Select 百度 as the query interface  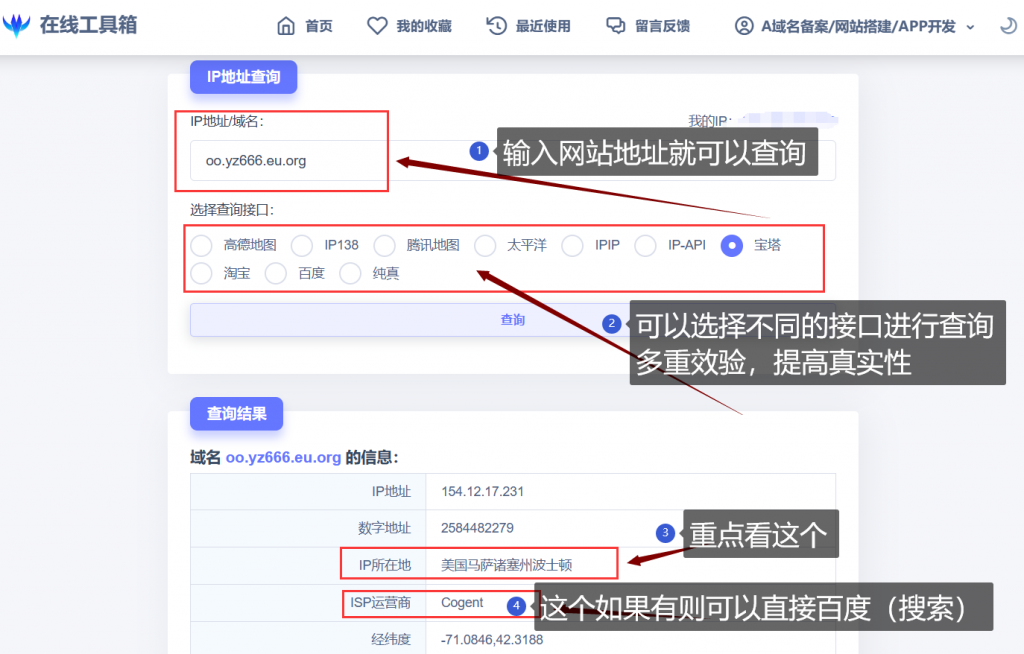pyautogui.click(x=276, y=272)
